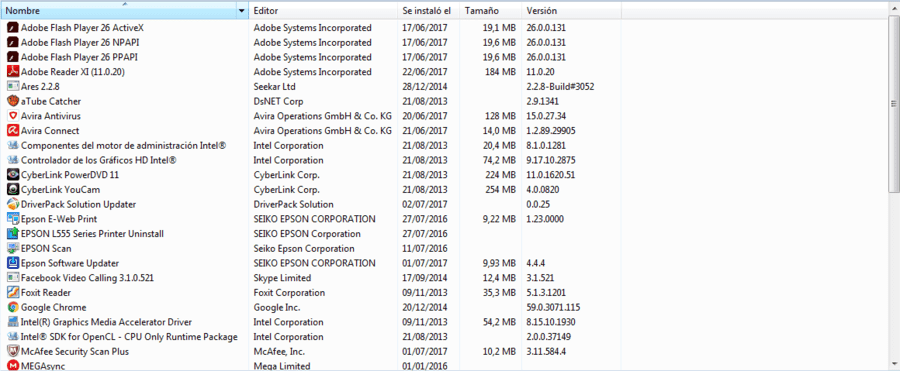The width and height of the screenshot is (900, 371).
Task: Click the DriverPack Solution editor cell
Action: tap(293, 204)
